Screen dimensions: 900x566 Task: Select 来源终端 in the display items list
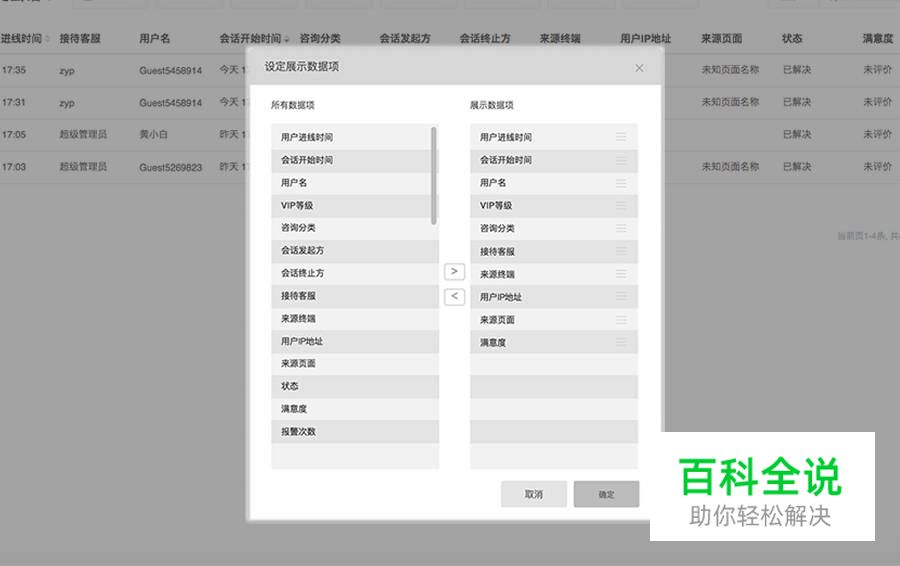[x=554, y=274]
